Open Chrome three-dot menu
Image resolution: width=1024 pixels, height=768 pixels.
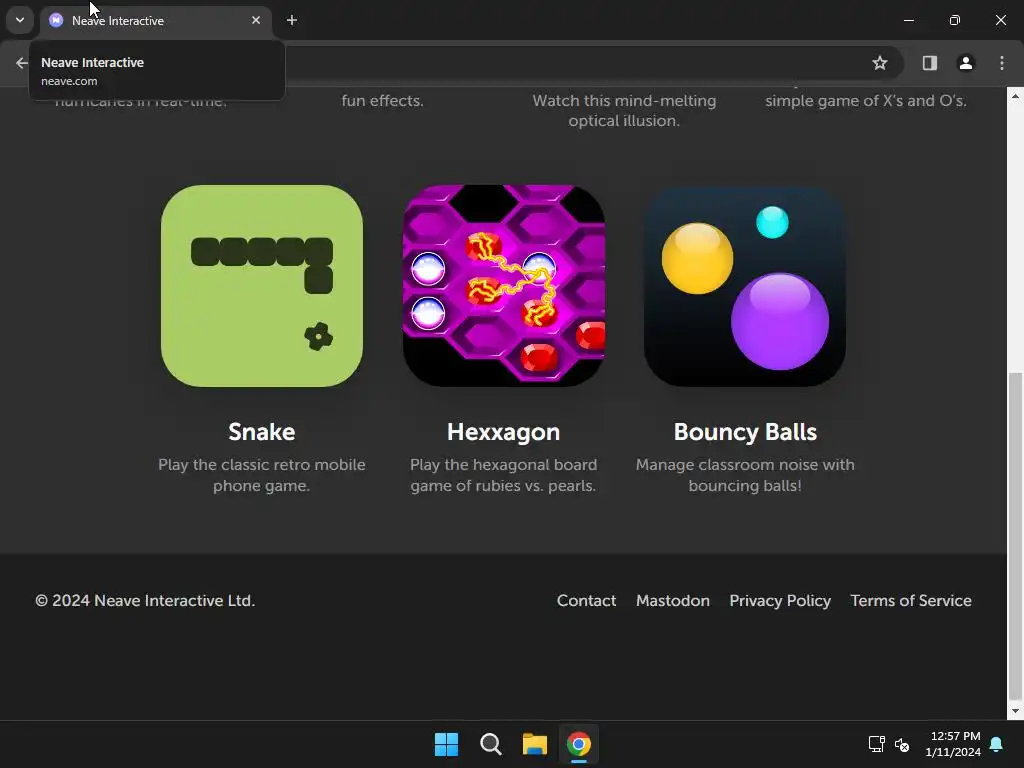[1002, 63]
